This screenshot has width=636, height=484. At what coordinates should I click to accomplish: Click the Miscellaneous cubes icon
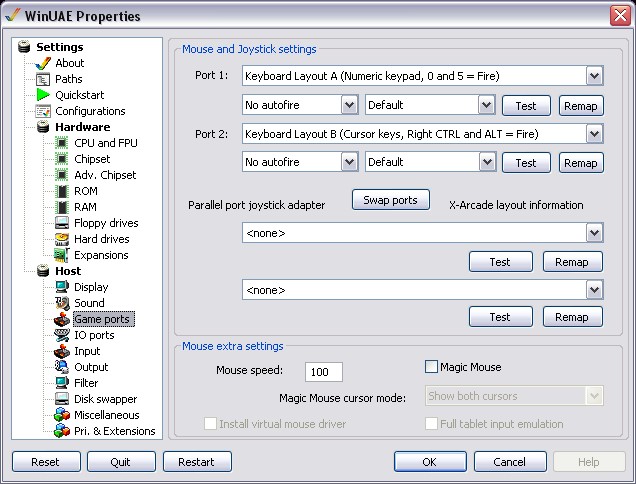tap(62, 415)
